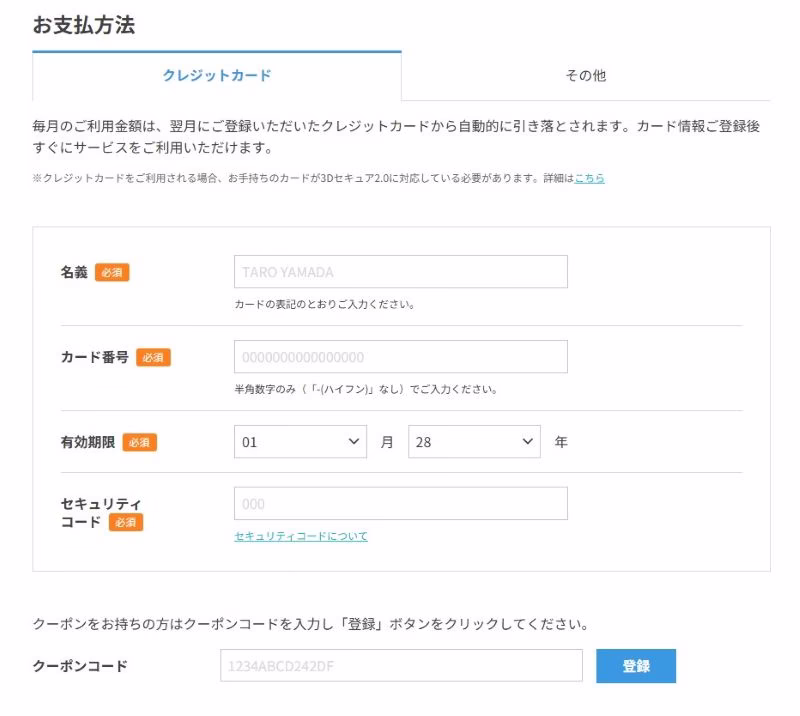Click the 必須 badge beside 有効期限
800x716 pixels.
coord(140,442)
